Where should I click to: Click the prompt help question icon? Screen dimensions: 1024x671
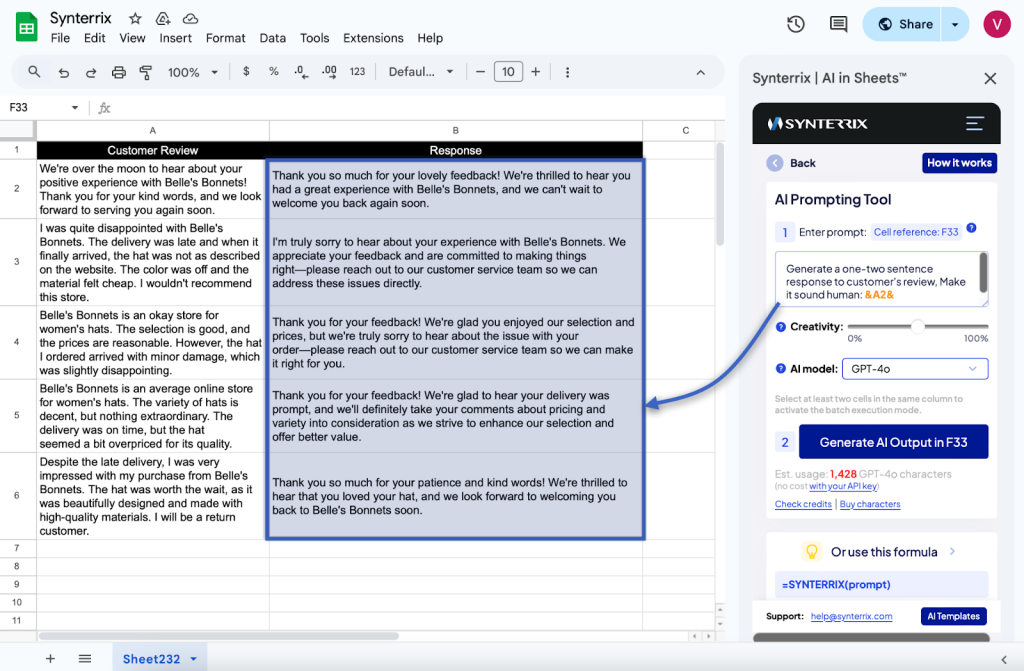(972, 228)
